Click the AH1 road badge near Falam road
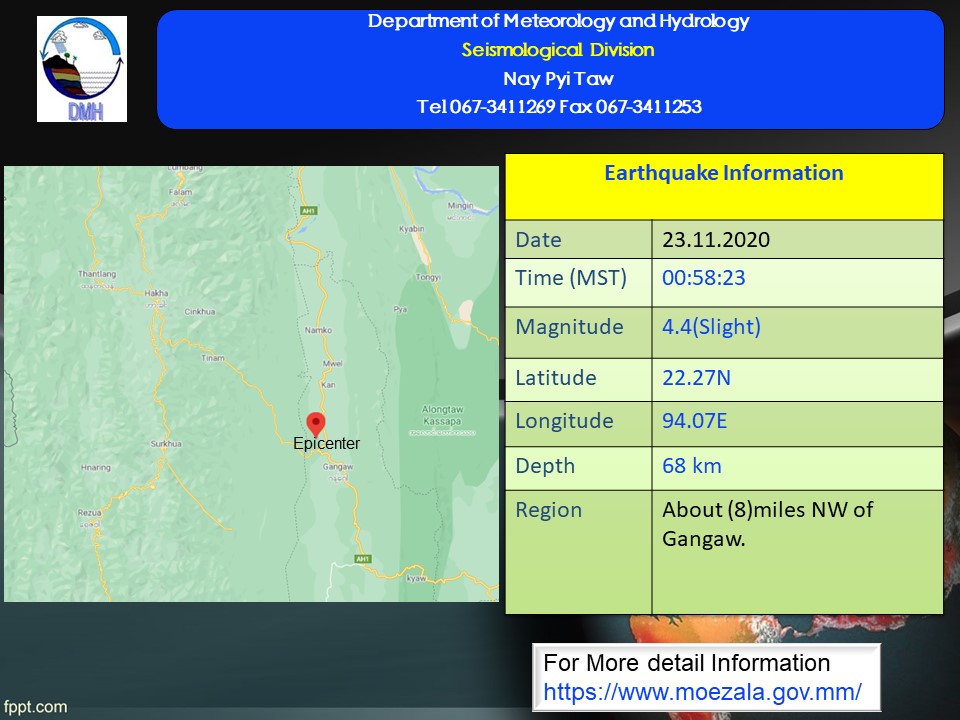Image resolution: width=960 pixels, height=720 pixels. (x=307, y=211)
